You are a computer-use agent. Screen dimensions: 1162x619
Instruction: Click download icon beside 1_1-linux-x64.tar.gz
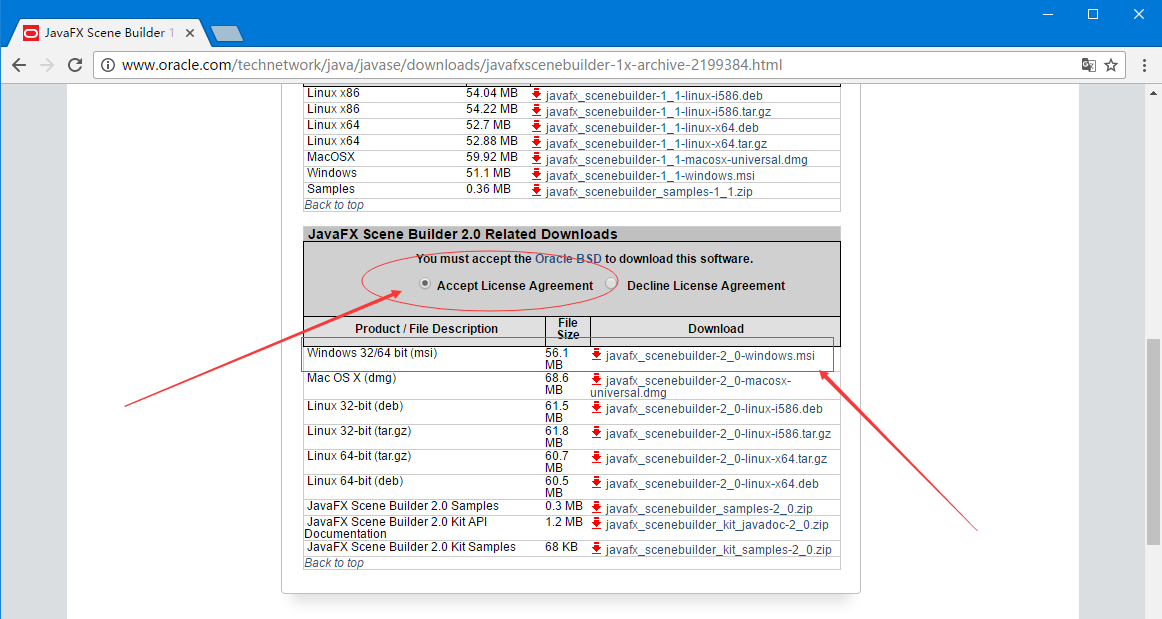point(537,142)
